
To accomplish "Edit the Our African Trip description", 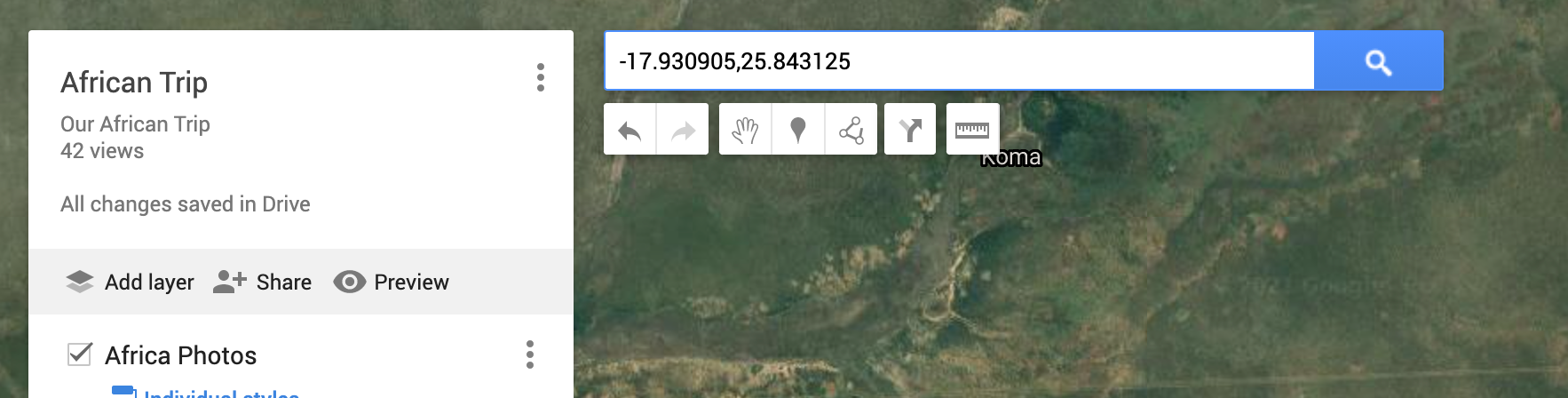I will pyautogui.click(x=135, y=123).
